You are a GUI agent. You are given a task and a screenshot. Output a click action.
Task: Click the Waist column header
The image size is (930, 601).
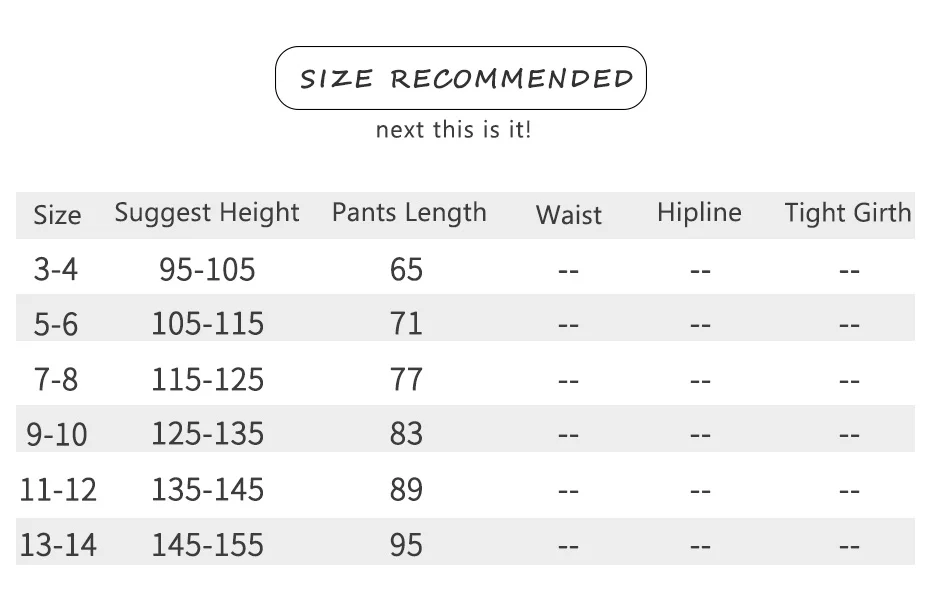(x=569, y=215)
